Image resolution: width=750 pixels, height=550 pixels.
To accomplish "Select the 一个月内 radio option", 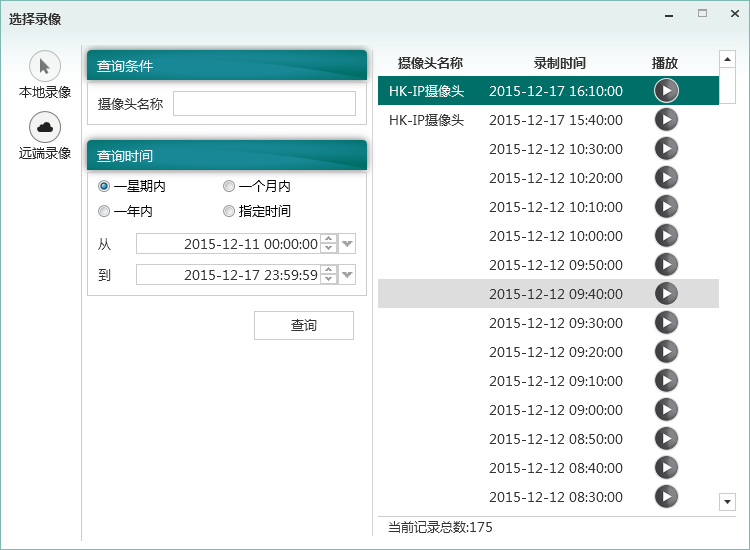I will [x=229, y=186].
